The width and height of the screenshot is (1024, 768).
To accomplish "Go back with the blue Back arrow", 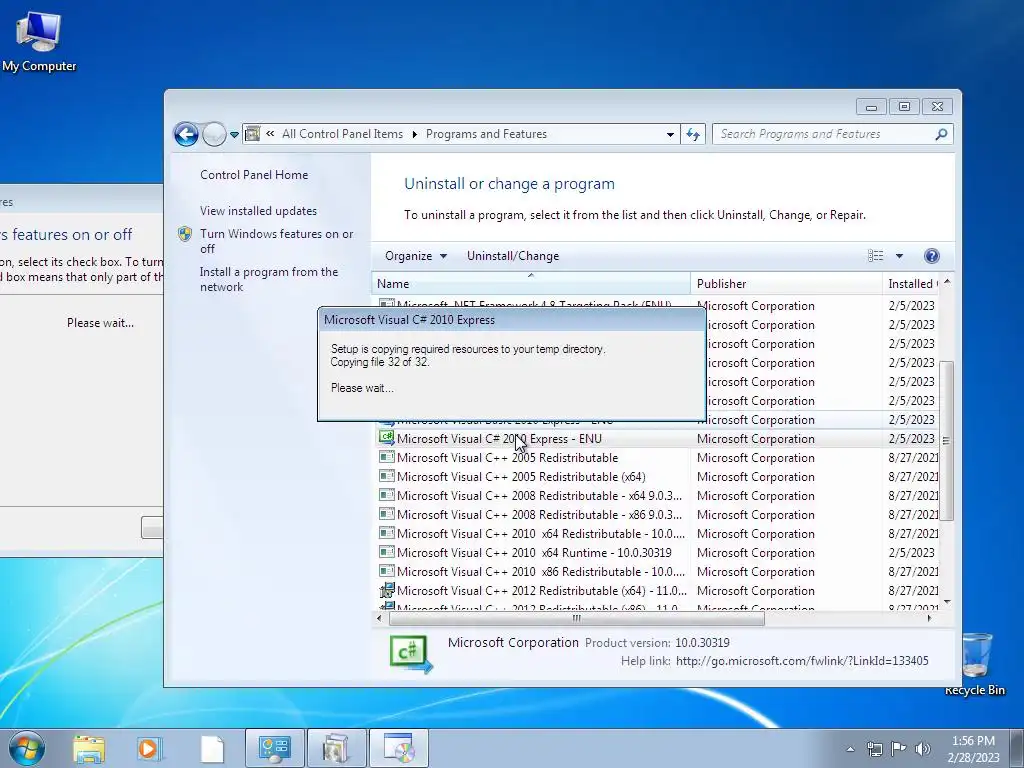I will [x=186, y=135].
